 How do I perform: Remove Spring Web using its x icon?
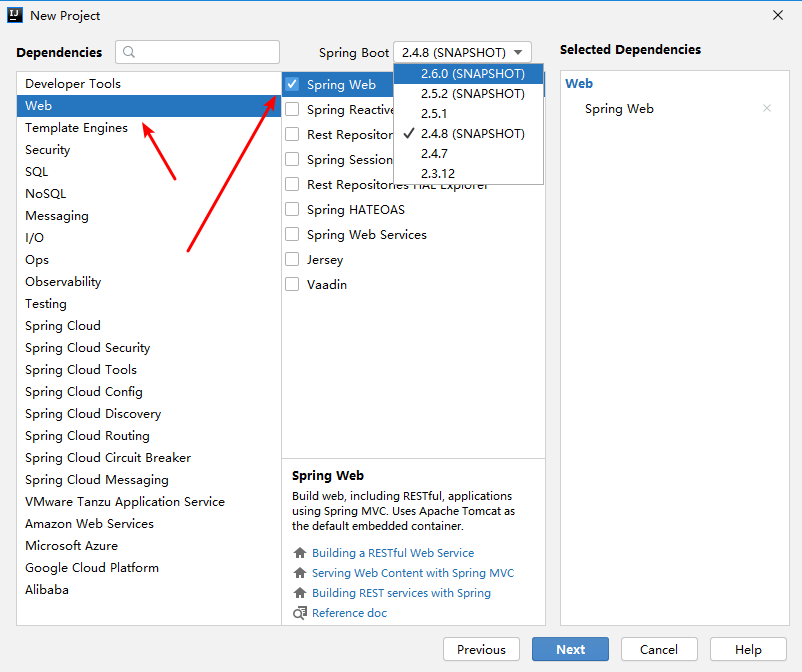point(767,108)
